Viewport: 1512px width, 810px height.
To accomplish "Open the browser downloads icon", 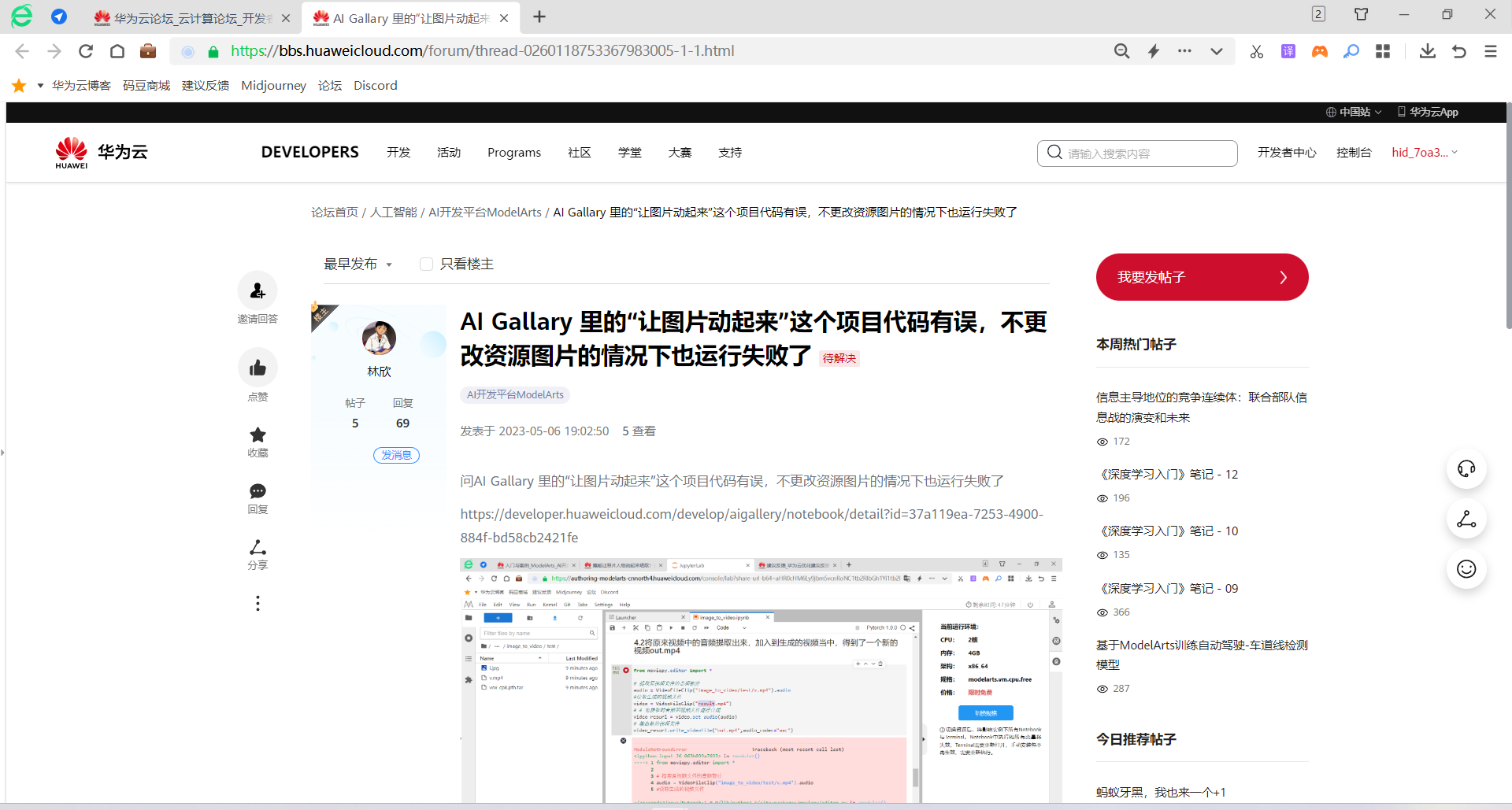I will (1428, 51).
